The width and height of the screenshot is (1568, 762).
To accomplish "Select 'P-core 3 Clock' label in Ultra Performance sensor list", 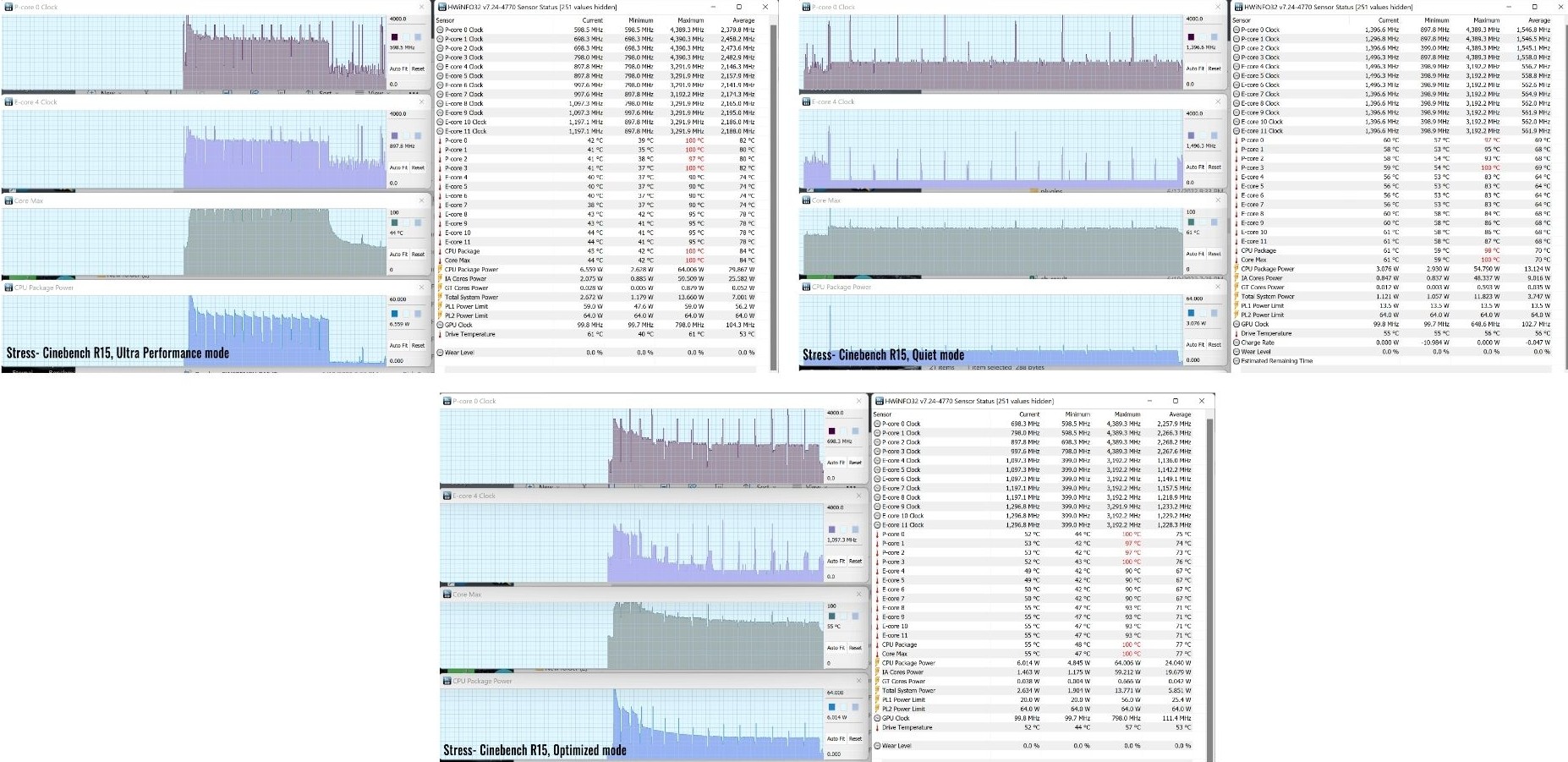I will coord(464,58).
